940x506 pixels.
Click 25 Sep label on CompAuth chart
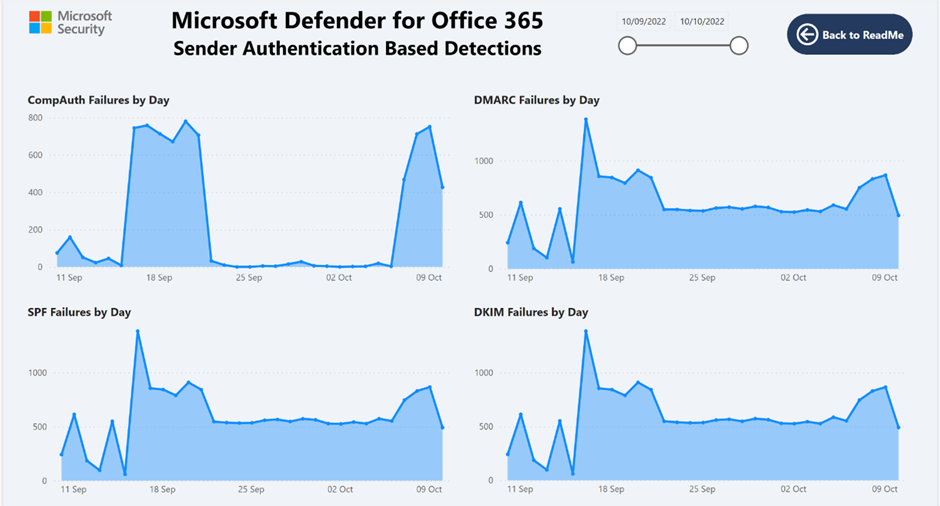coord(249,278)
